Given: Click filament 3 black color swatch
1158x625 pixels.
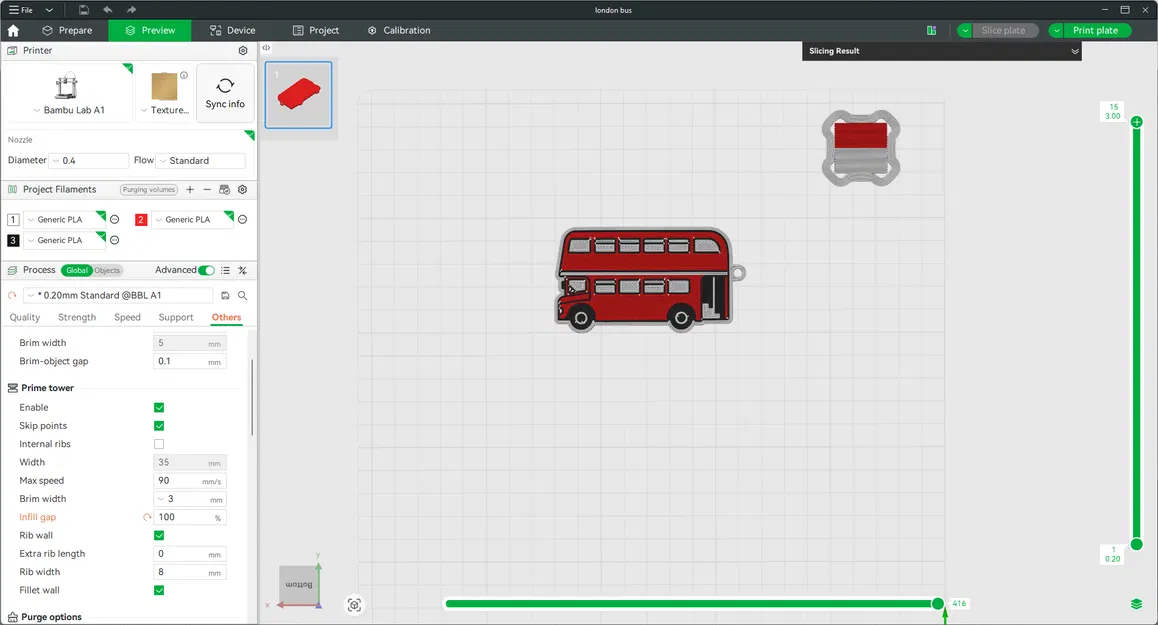Looking at the screenshot, I should 13,240.
